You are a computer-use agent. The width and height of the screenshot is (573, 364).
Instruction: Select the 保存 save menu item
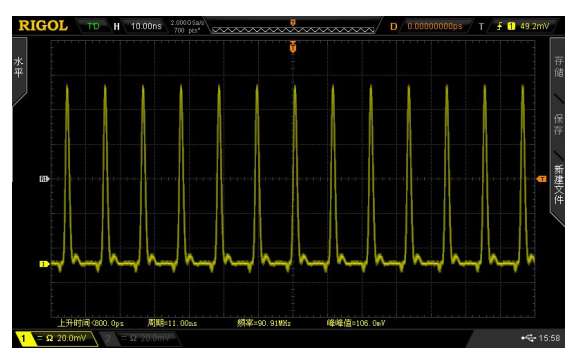click(x=558, y=124)
